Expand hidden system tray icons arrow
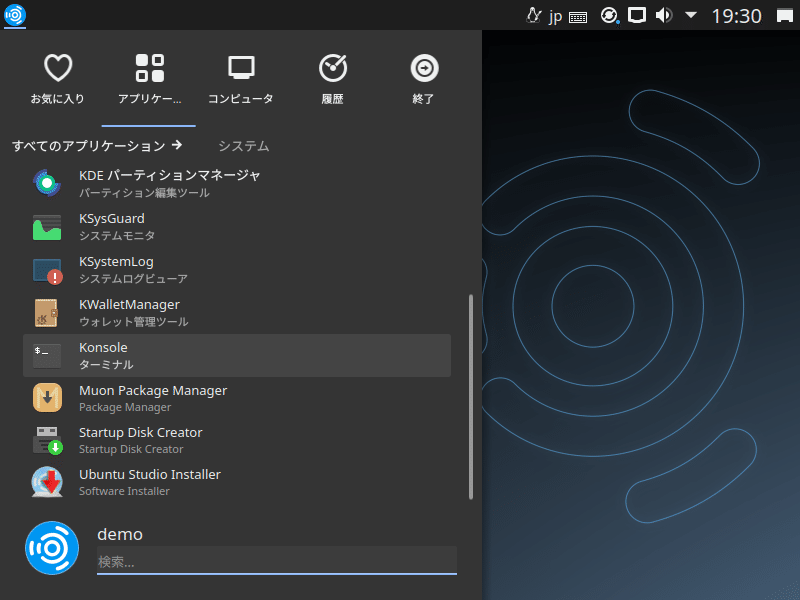 click(691, 15)
